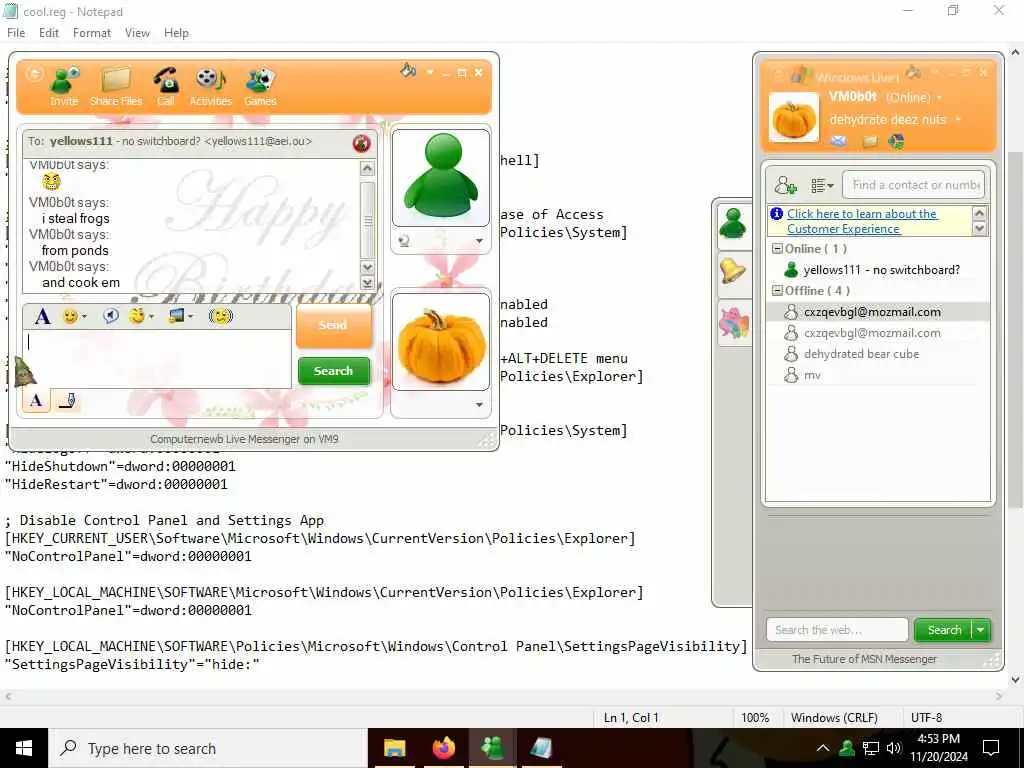Pick the emoticon smiley button
This screenshot has height=768, width=1024.
point(70,317)
